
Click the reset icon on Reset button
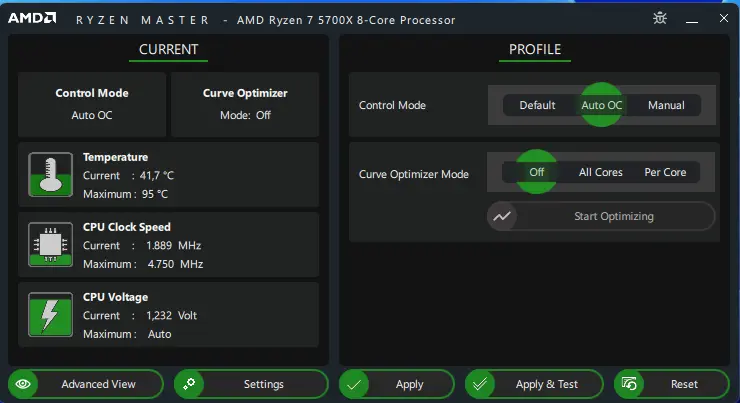(x=629, y=384)
